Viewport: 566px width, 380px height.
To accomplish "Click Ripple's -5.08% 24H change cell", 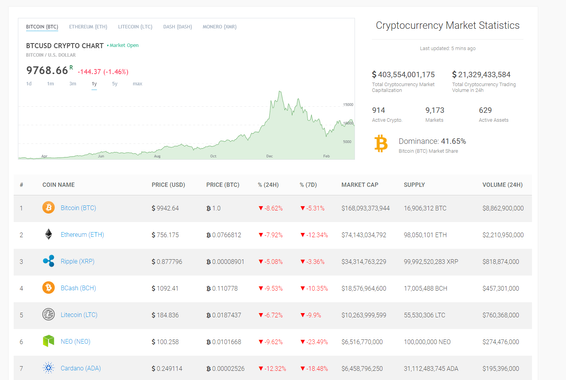I will [270, 262].
